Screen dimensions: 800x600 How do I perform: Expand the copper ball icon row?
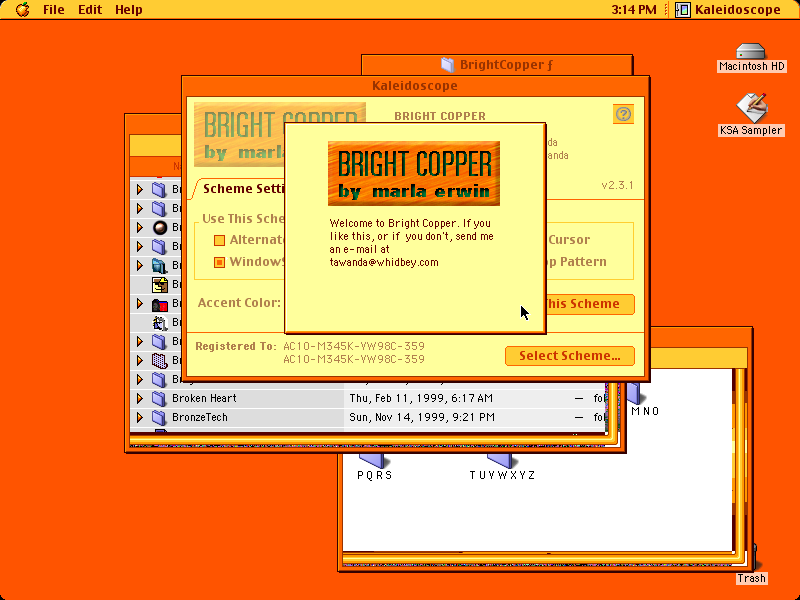click(x=140, y=228)
